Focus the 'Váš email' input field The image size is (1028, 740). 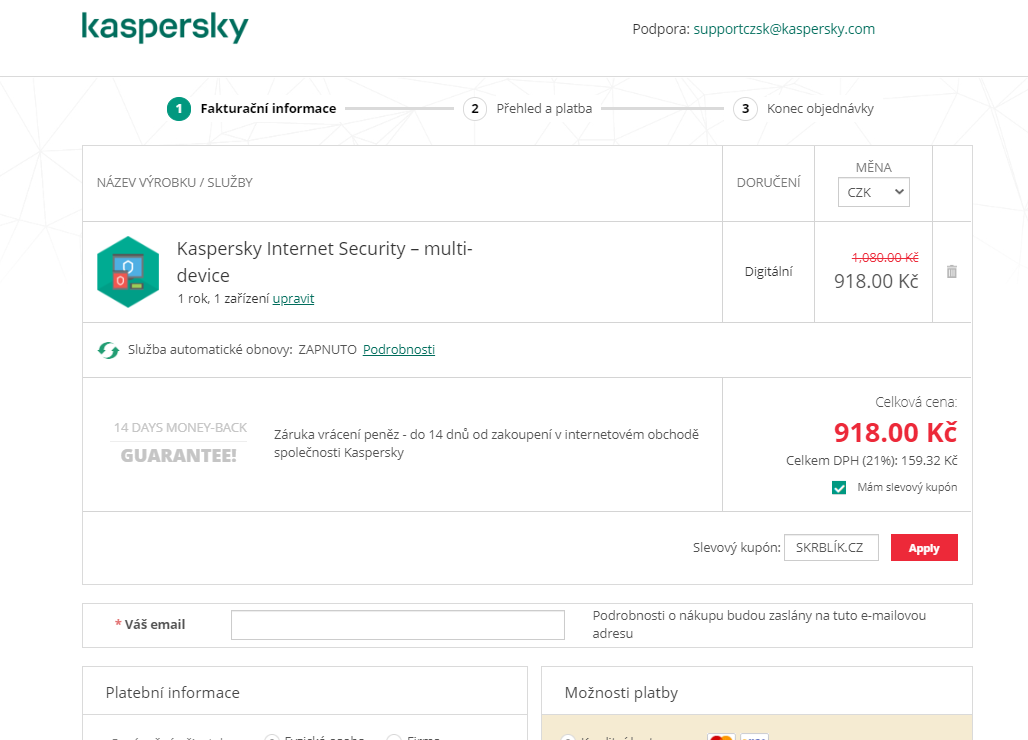(x=397, y=625)
